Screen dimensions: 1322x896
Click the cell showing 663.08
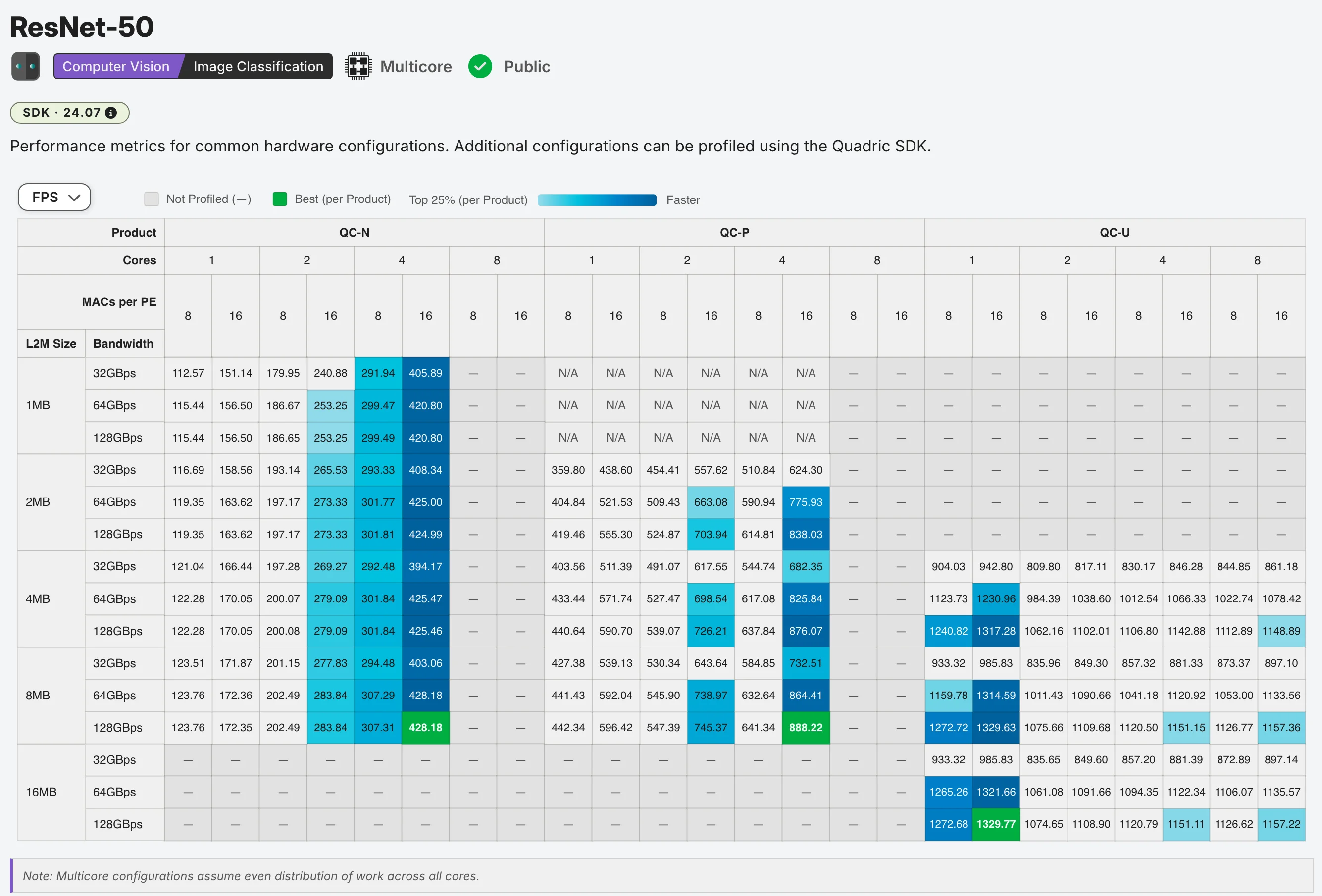point(711,502)
